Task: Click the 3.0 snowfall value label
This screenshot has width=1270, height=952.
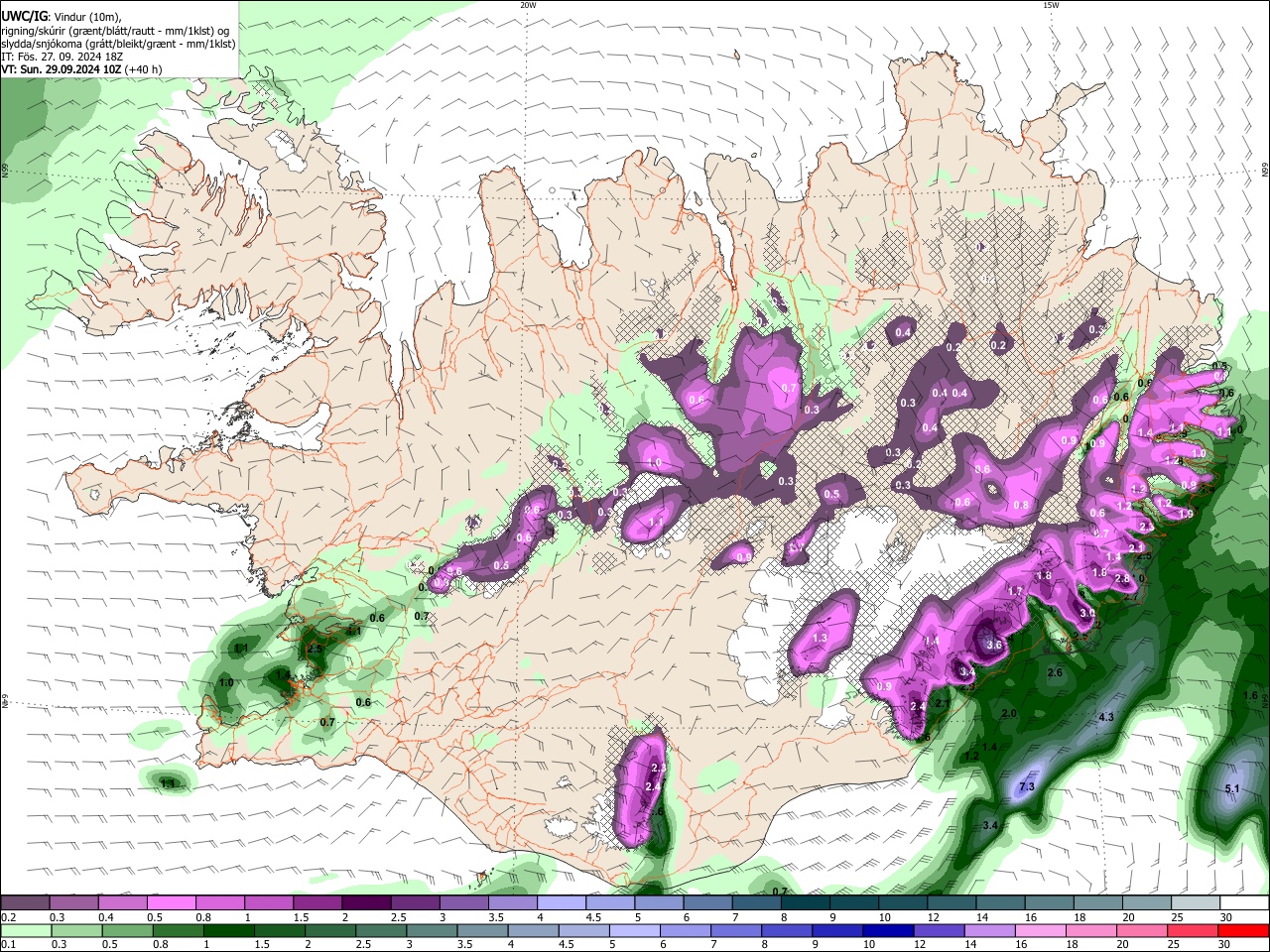Action: tap(1087, 614)
